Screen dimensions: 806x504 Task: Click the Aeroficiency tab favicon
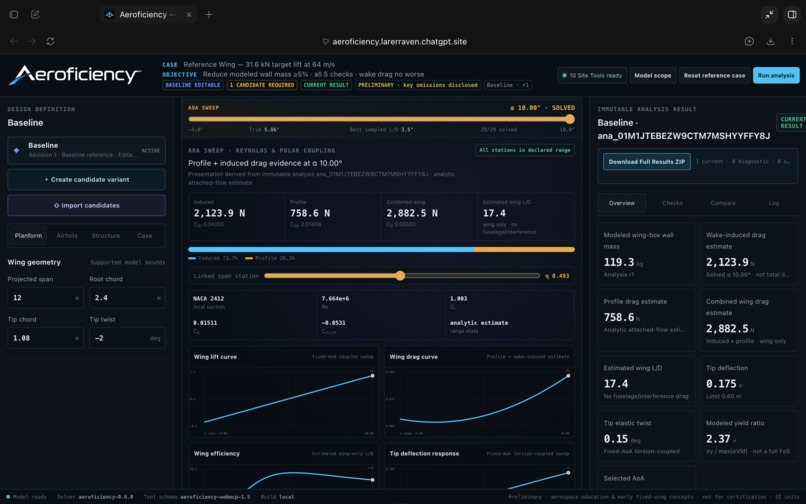[x=109, y=14]
